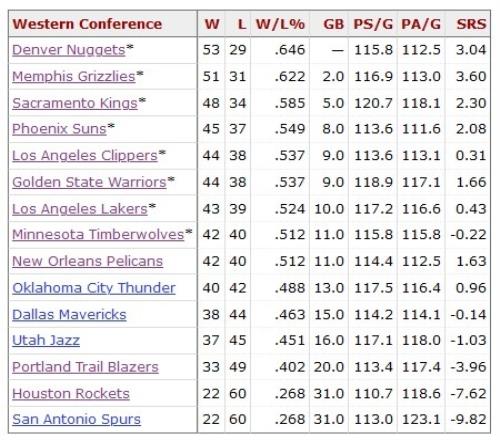Click the GB column header
Image resolution: width=500 pixels, height=440 pixels.
pos(333,24)
